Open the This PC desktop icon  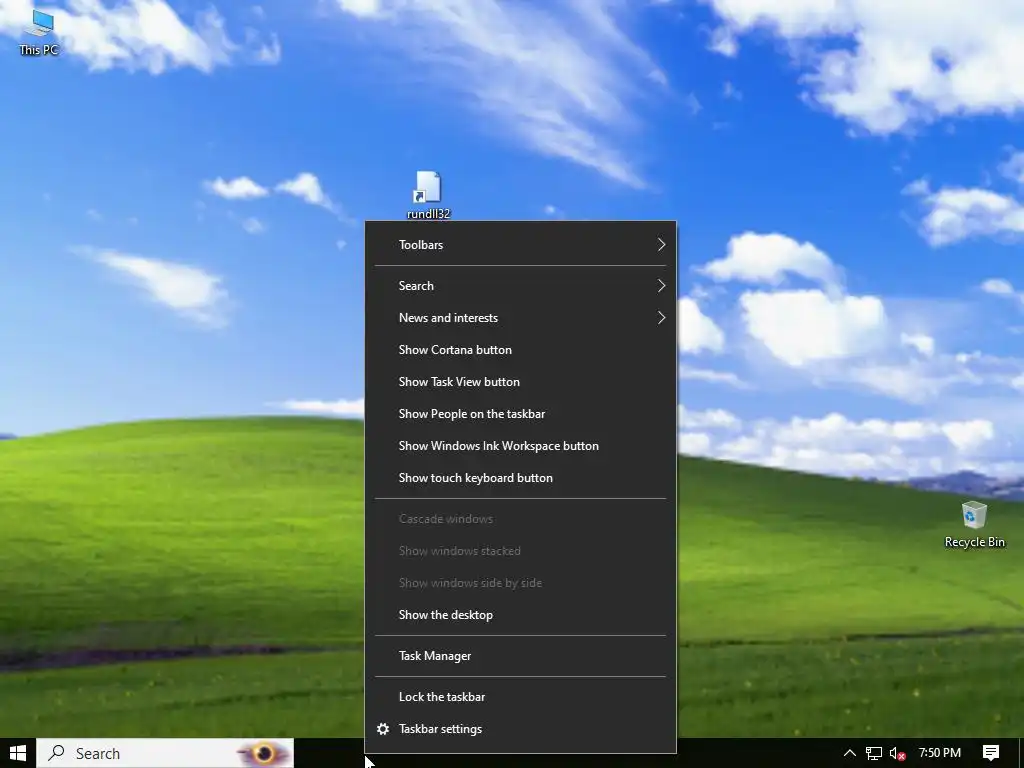click(39, 32)
